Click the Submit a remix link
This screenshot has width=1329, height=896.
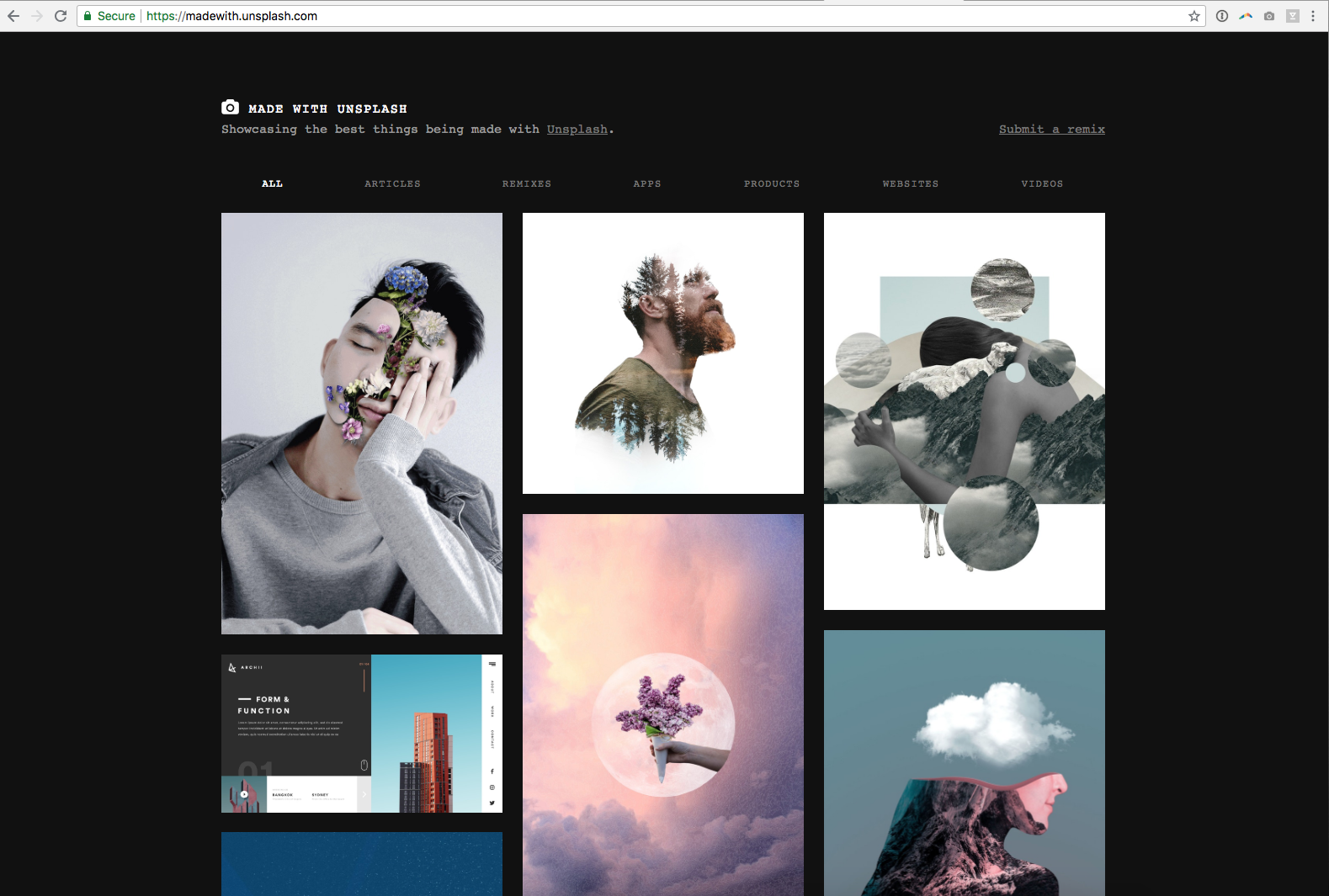(1052, 129)
